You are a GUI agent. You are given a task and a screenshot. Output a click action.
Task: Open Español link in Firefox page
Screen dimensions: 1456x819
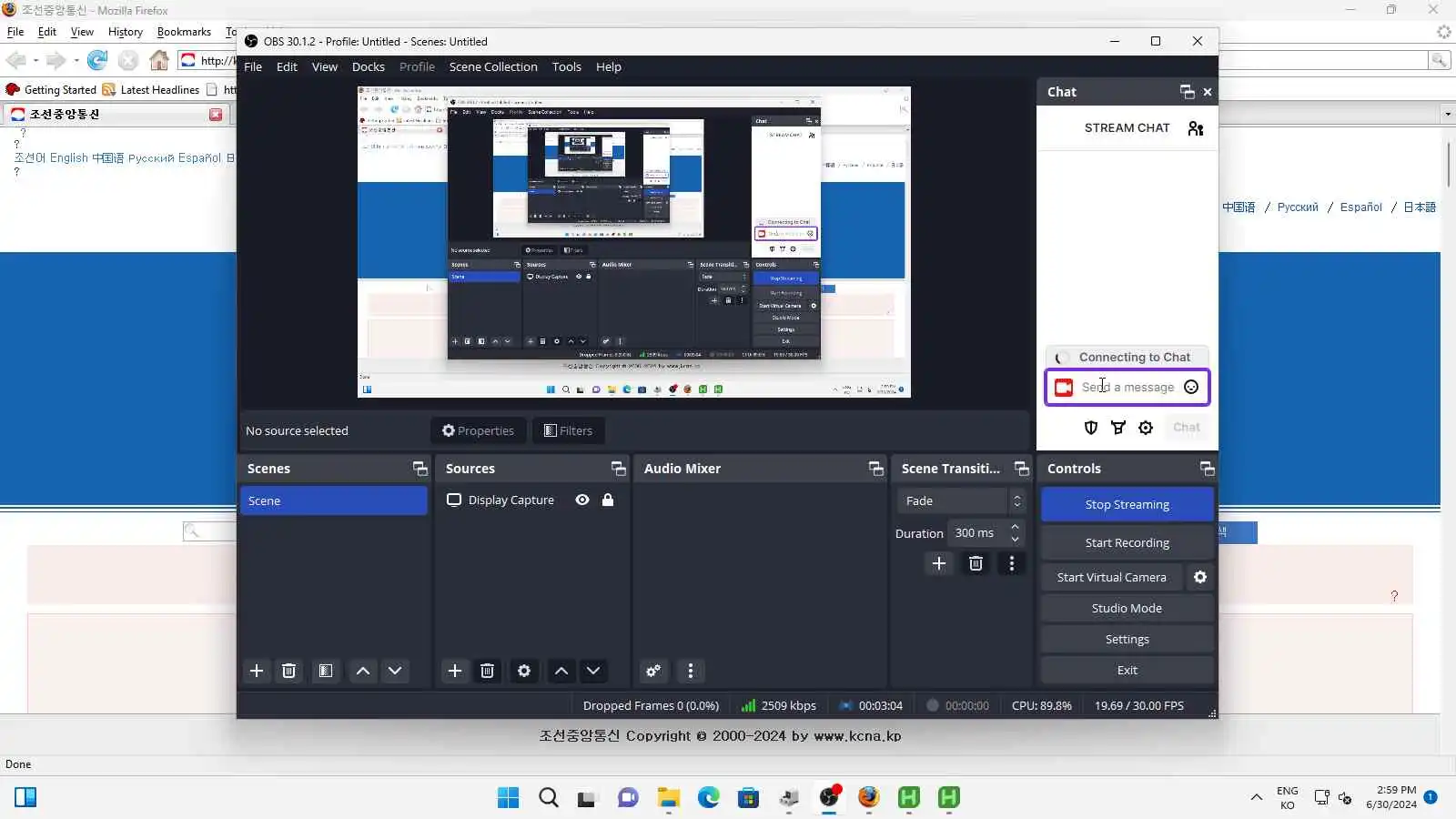click(x=1361, y=207)
